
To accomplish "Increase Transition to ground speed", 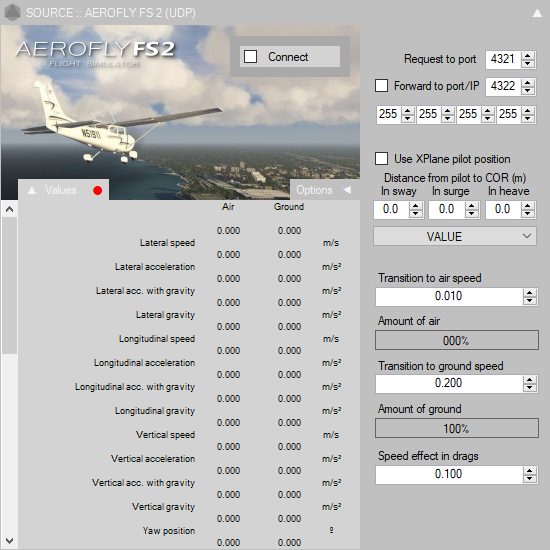I will coord(530,380).
